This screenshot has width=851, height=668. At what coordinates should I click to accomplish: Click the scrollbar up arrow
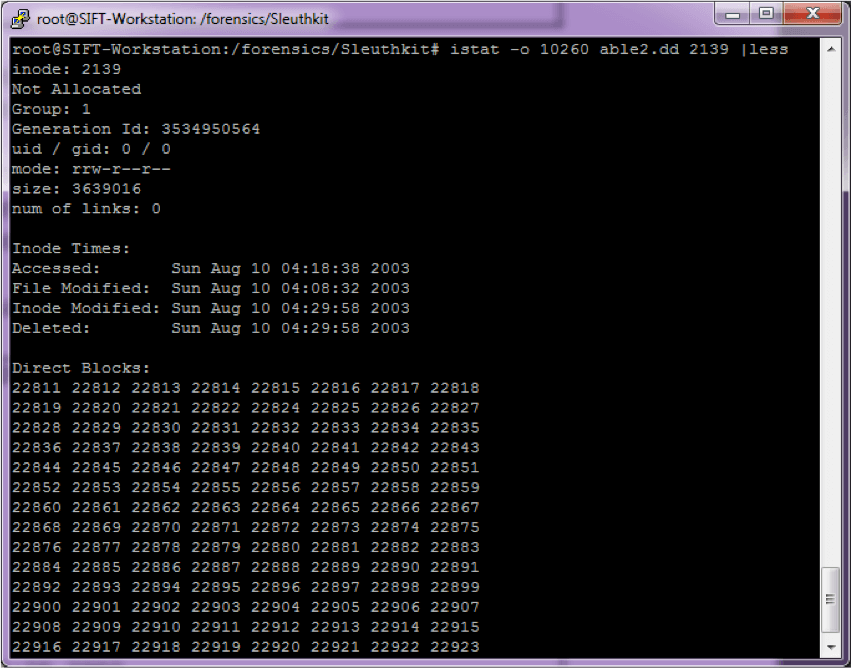tap(829, 47)
